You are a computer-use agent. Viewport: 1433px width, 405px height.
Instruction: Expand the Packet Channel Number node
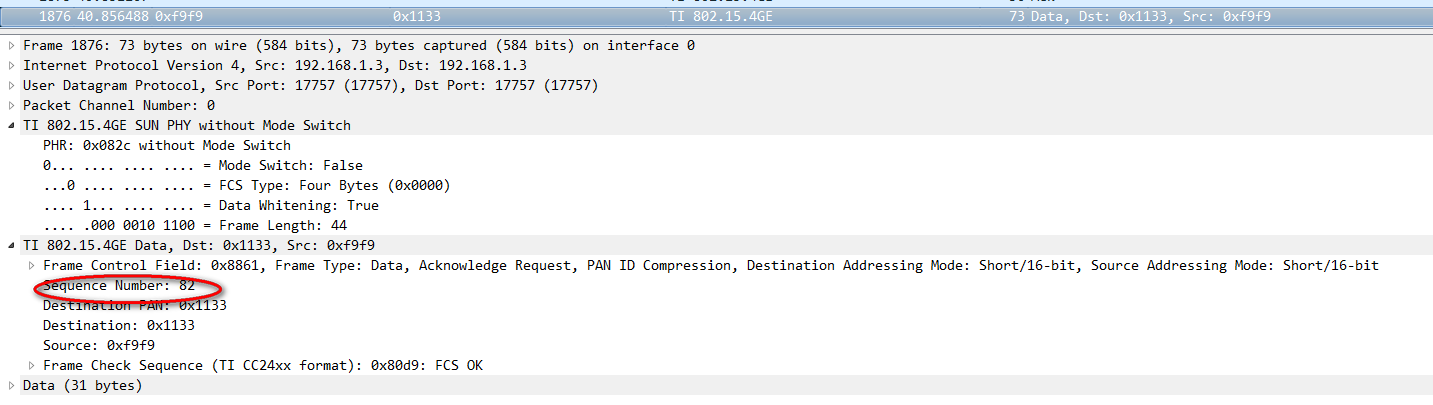click(x=11, y=106)
